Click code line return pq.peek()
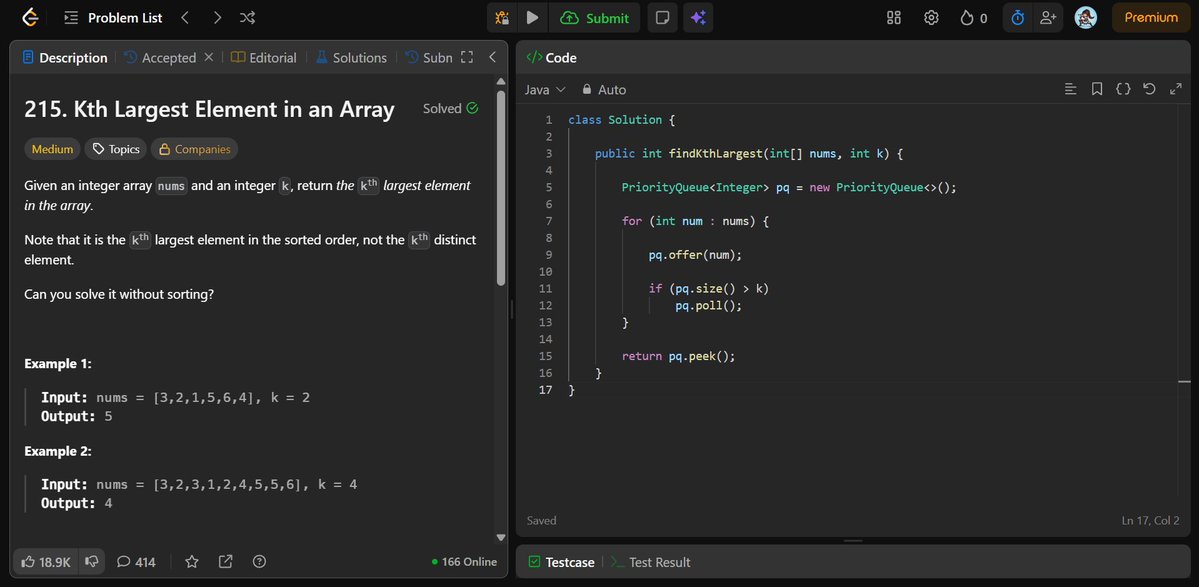Viewport: 1199px width, 587px height. [678, 356]
